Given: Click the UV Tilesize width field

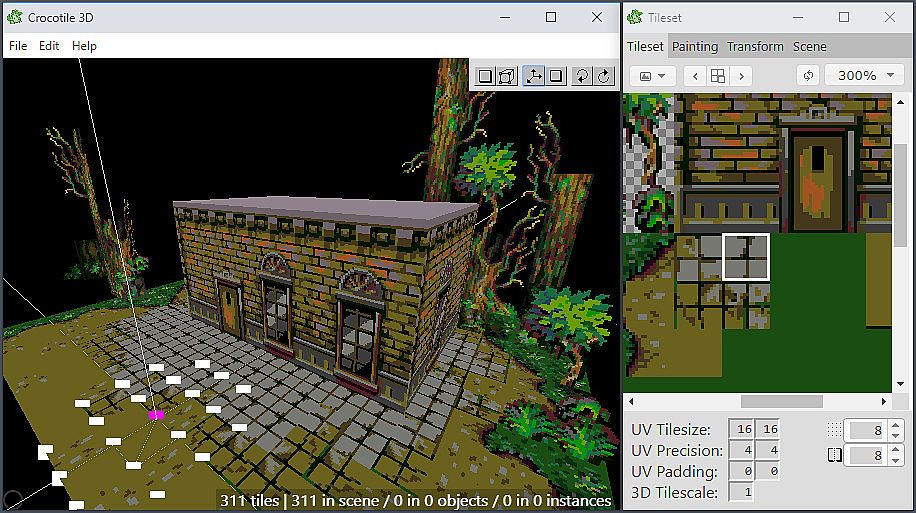Looking at the screenshot, I should pos(742,429).
